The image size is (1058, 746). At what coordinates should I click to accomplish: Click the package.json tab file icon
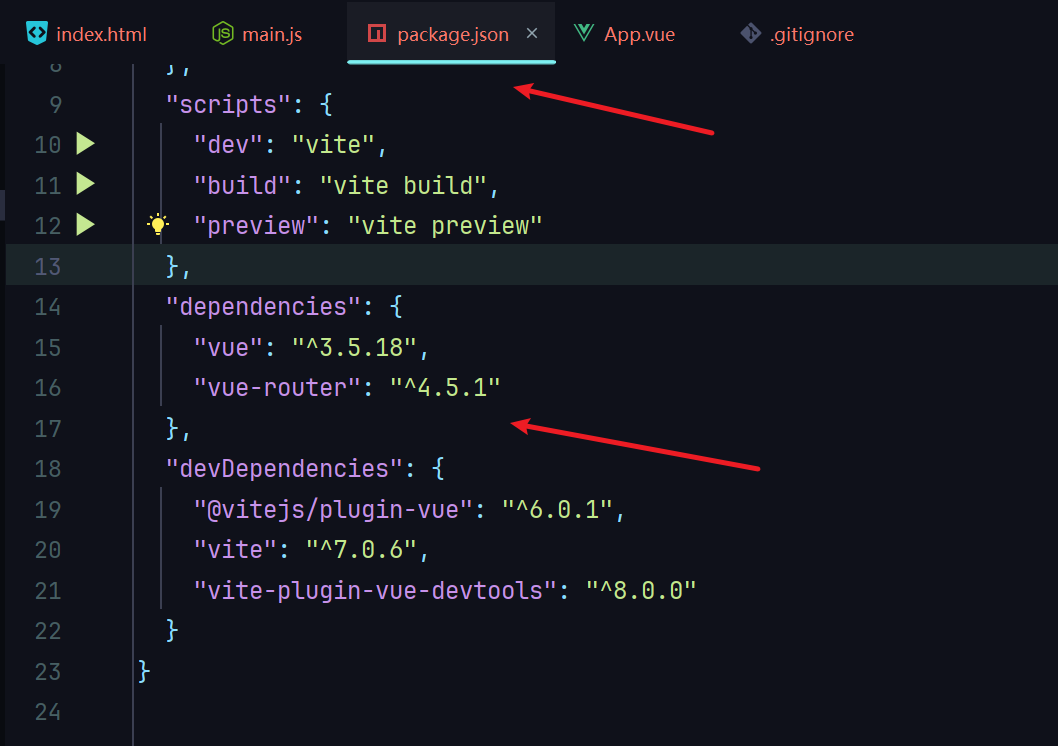tap(377, 33)
